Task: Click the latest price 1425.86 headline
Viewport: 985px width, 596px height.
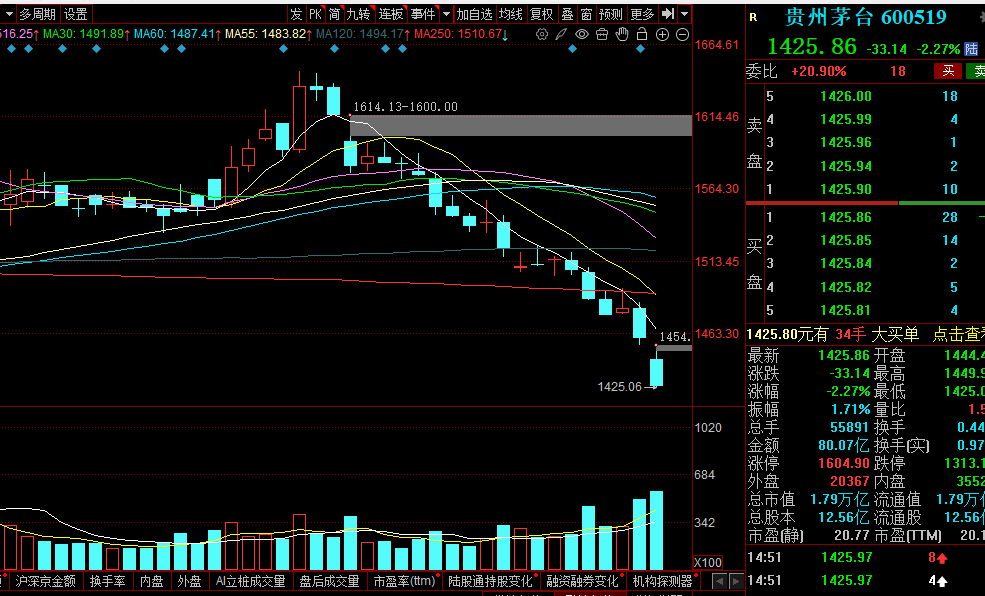Action: (812, 46)
